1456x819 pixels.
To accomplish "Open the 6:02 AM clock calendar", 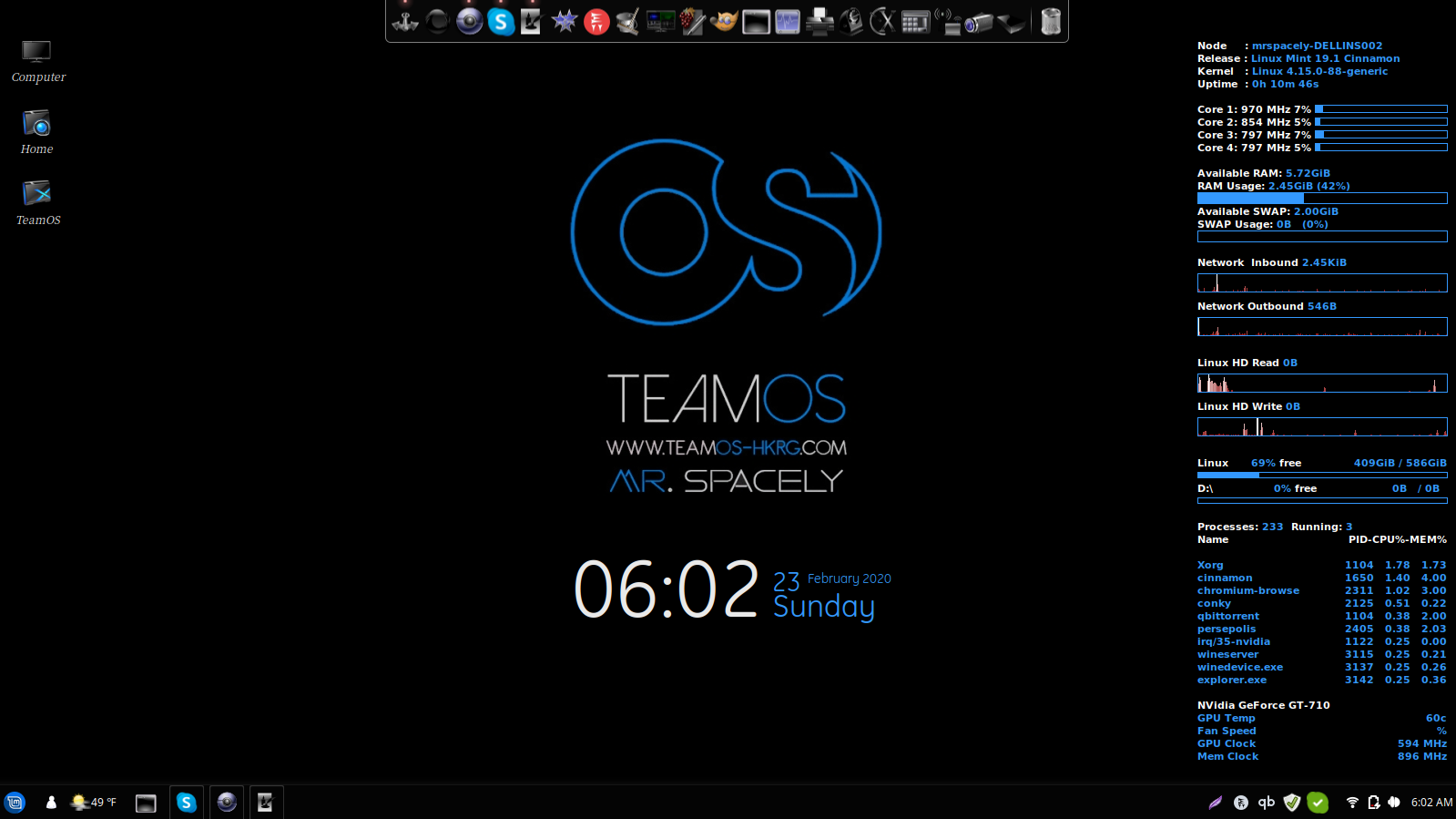I will click(1431, 803).
